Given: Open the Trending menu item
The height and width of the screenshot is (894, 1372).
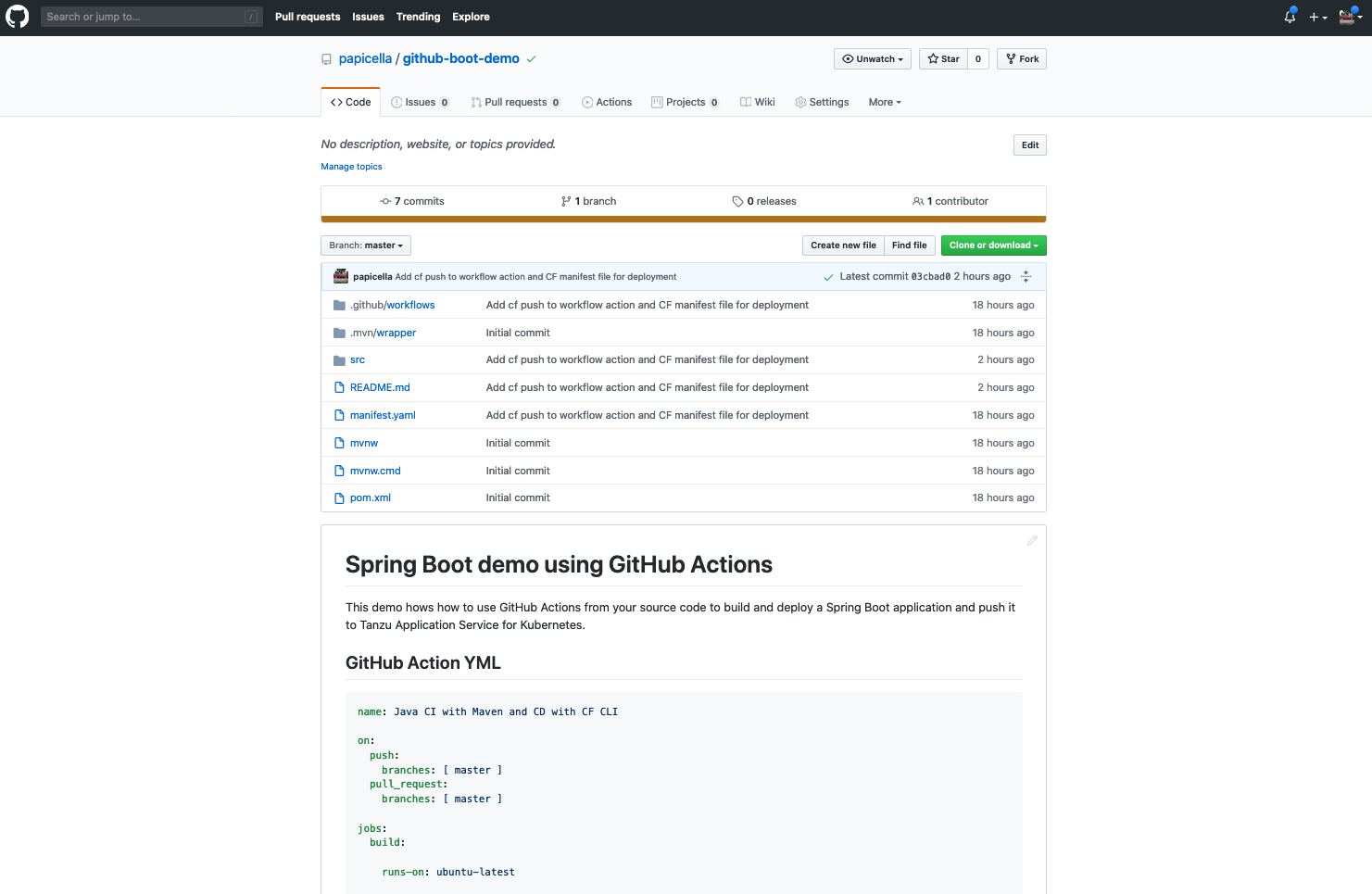Looking at the screenshot, I should pos(418,17).
